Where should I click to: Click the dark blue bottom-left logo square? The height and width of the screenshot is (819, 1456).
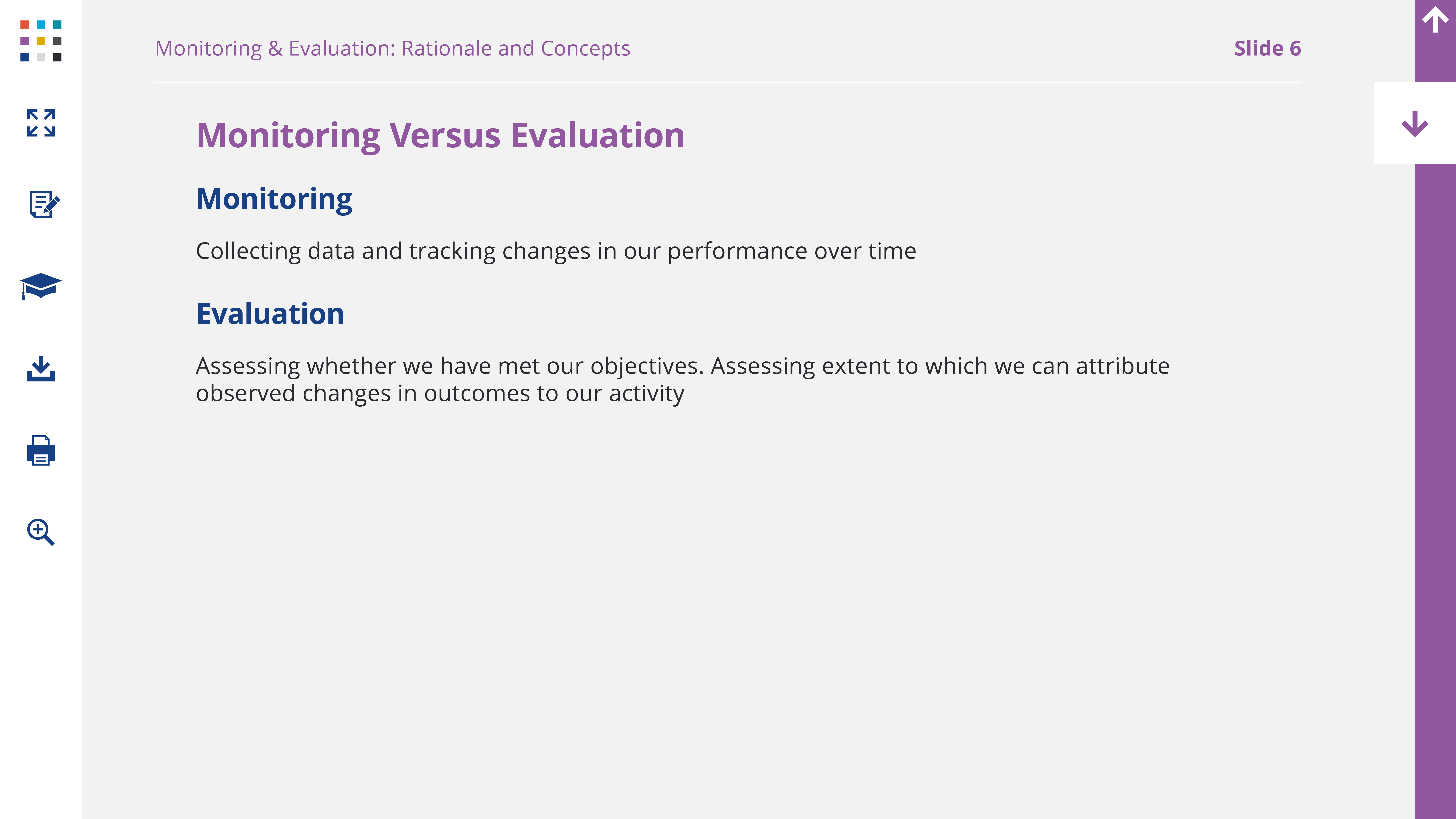click(x=24, y=57)
